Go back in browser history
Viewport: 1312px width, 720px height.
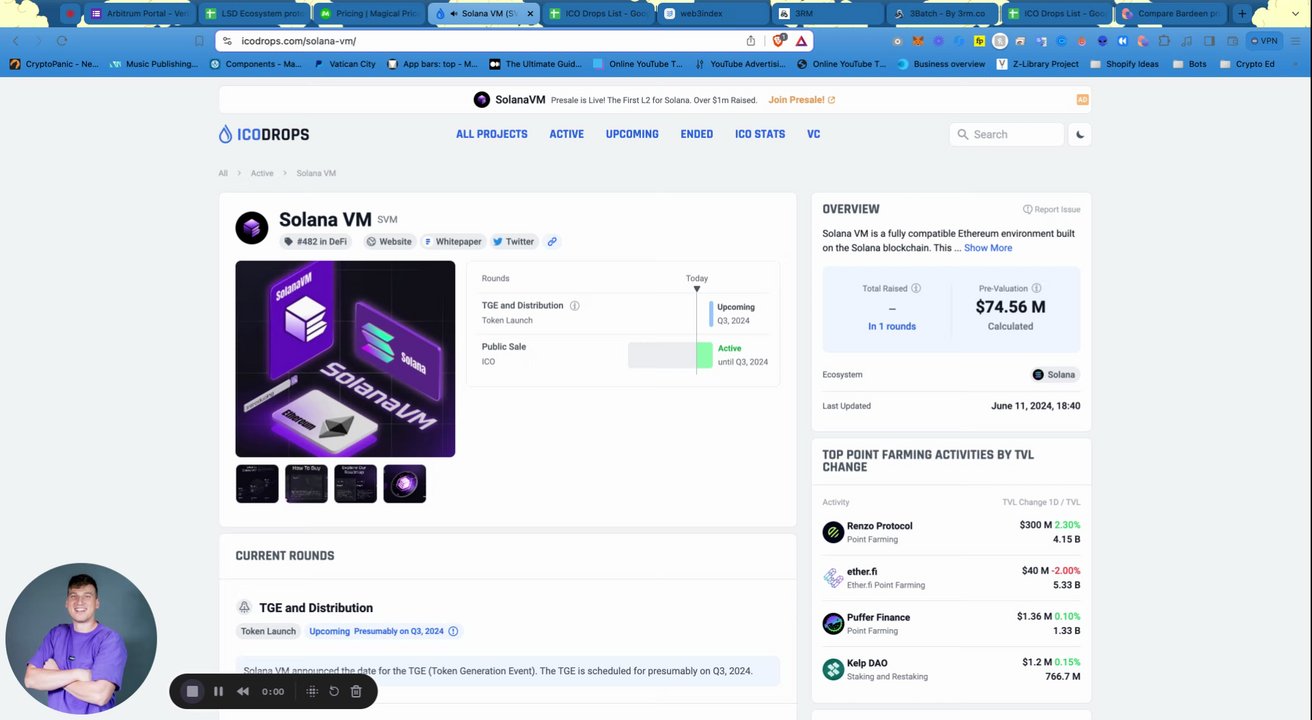click(x=15, y=41)
